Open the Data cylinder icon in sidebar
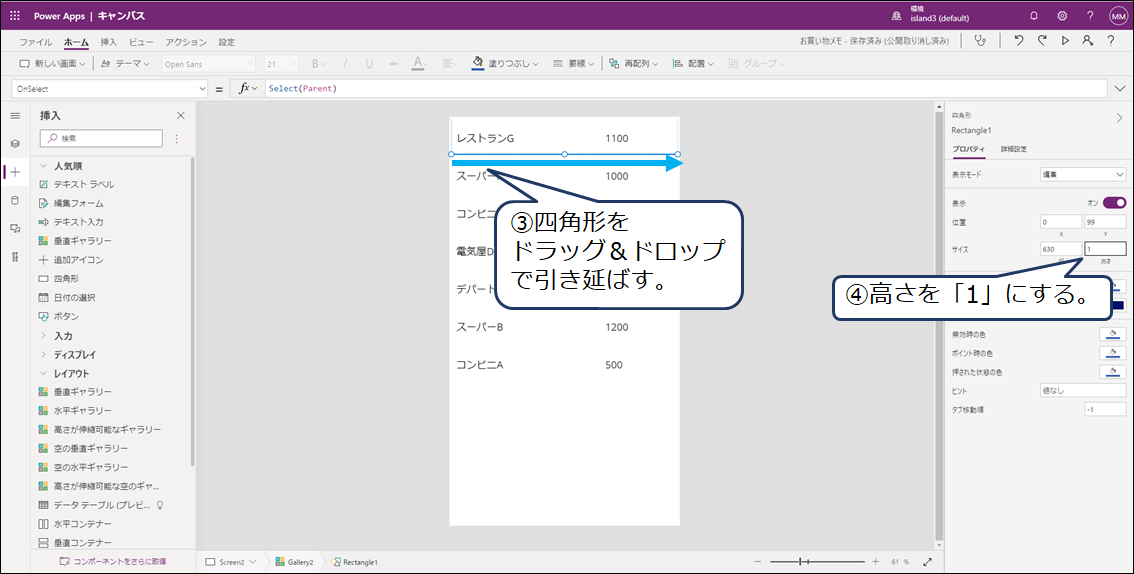 click(15, 200)
